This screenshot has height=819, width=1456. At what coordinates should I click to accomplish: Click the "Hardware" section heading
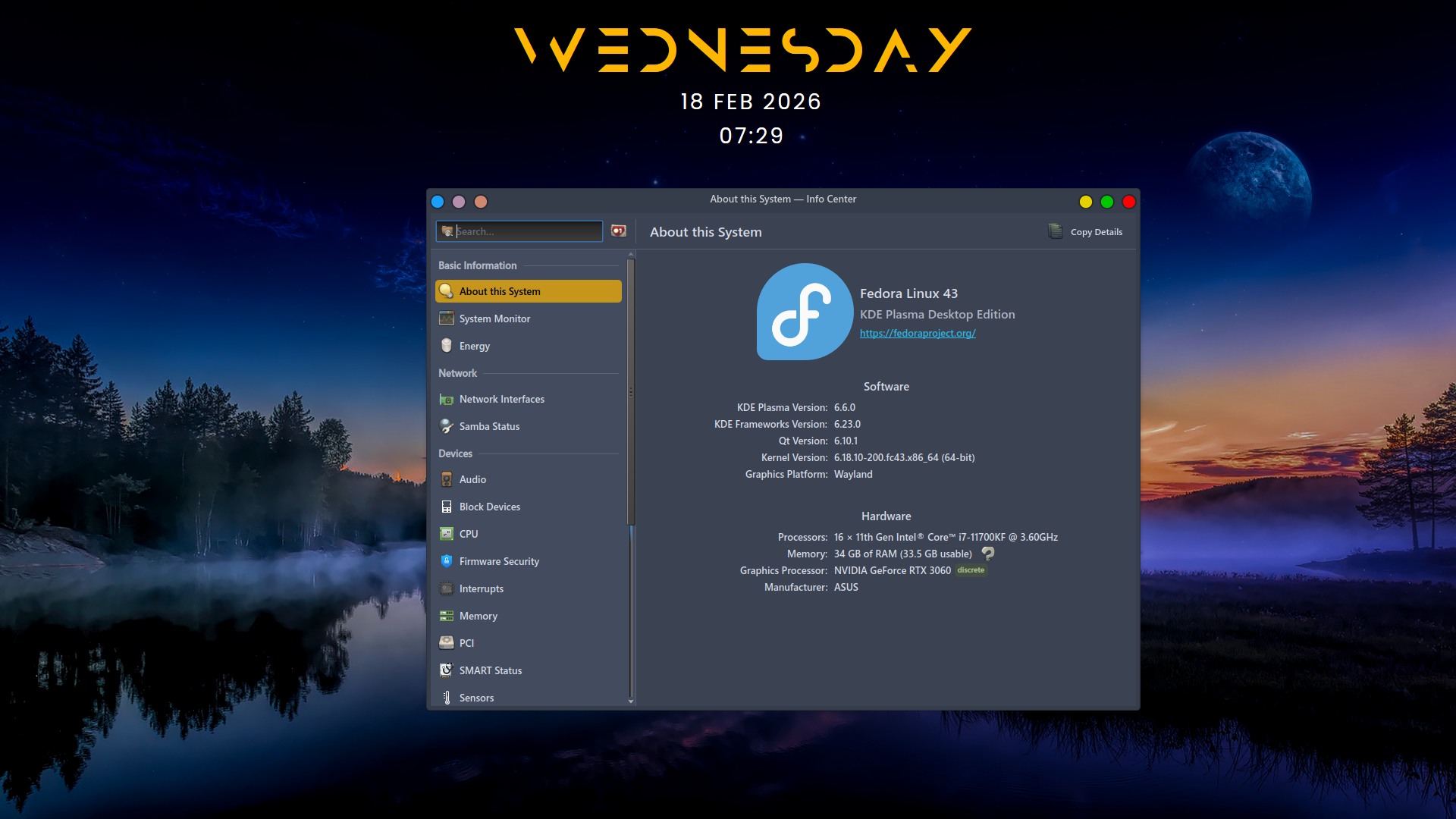[x=886, y=516]
